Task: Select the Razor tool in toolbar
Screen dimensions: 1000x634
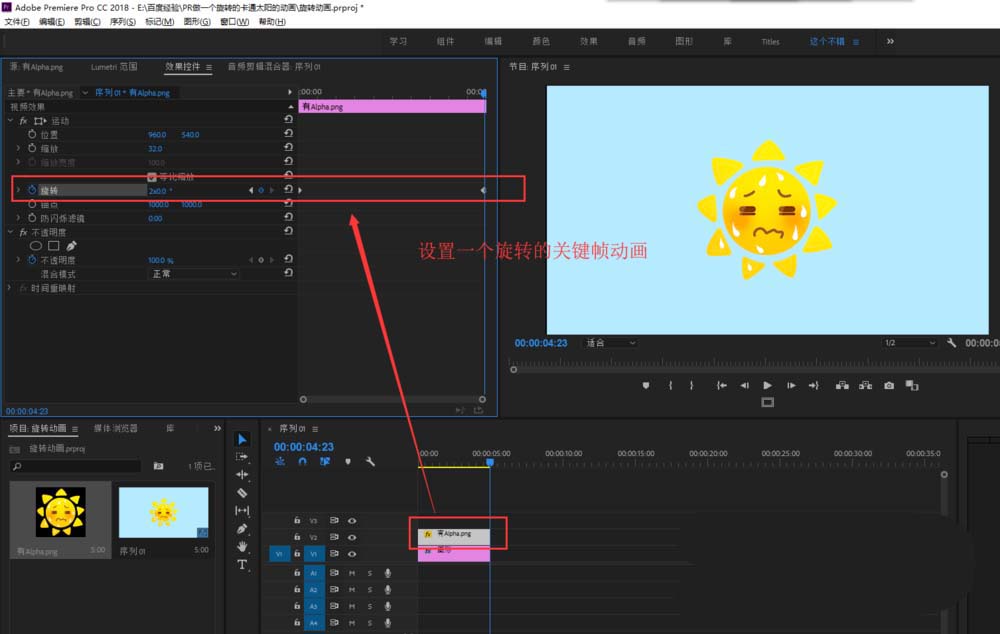Action: pos(242,492)
